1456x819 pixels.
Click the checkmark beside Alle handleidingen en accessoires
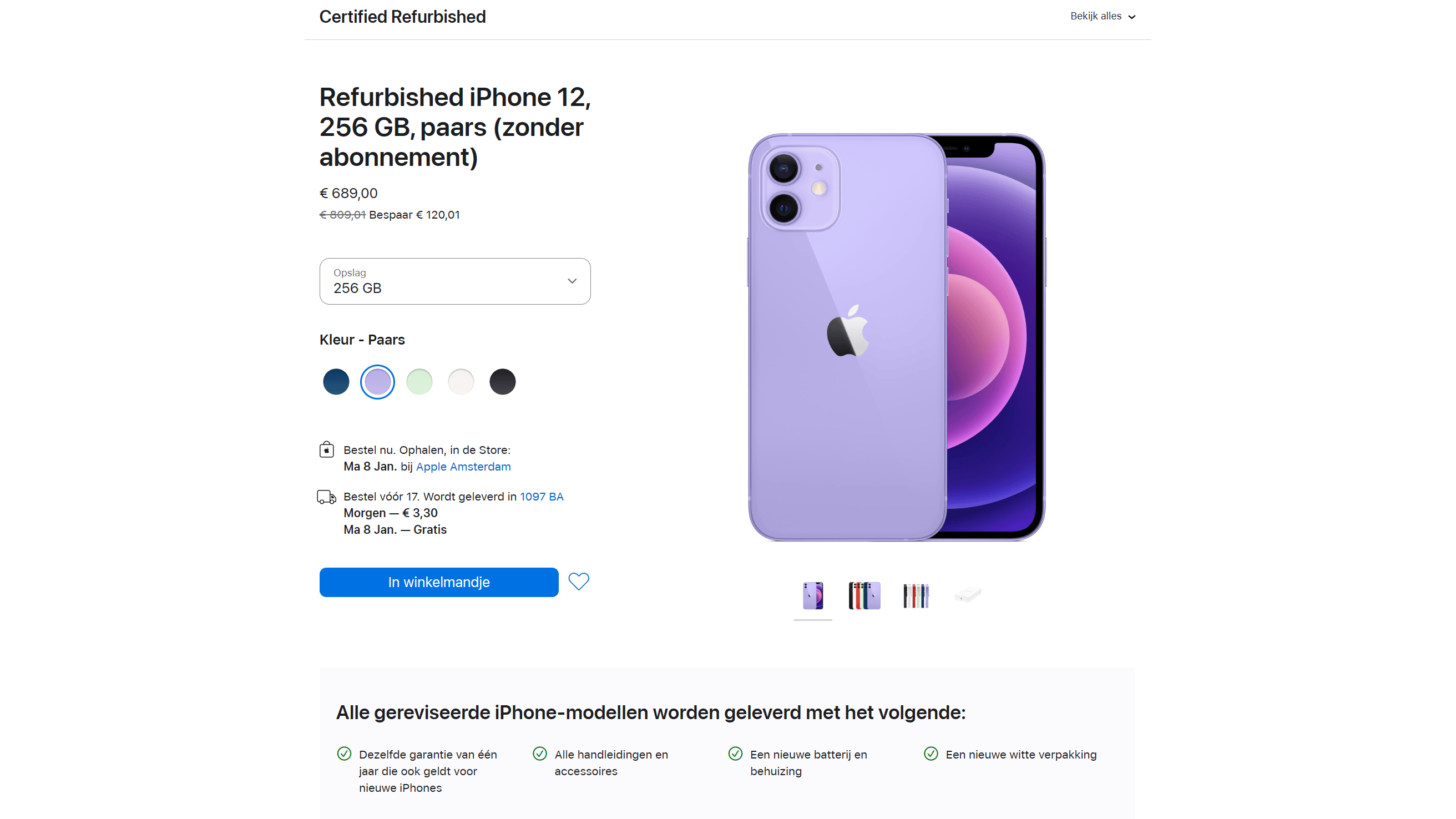(540, 754)
